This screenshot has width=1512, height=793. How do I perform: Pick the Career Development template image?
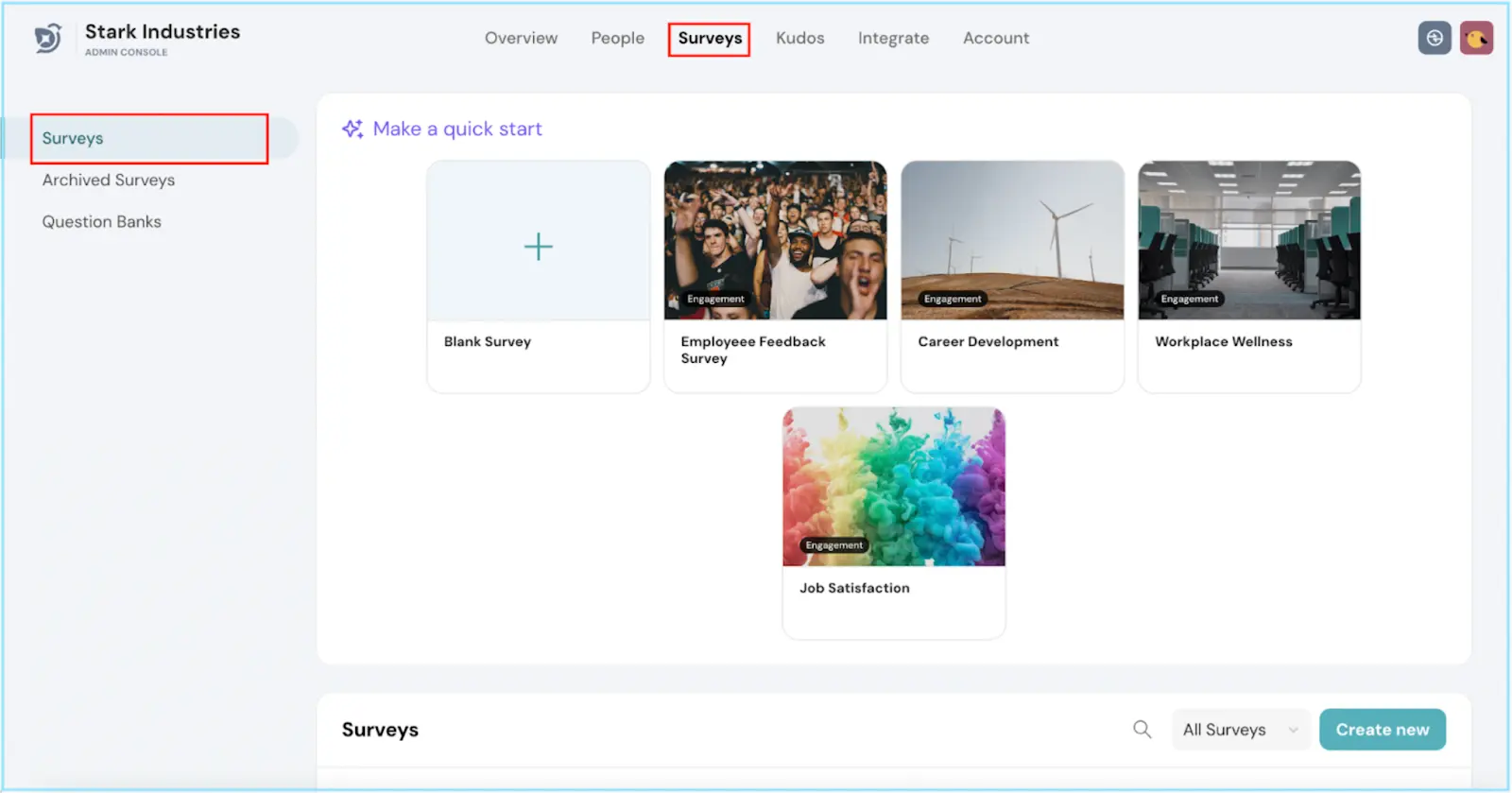click(x=1012, y=240)
